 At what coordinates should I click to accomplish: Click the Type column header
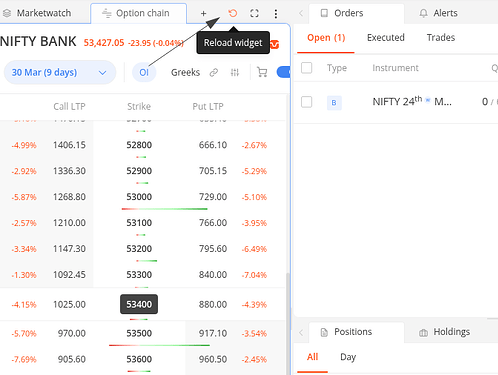[337, 68]
